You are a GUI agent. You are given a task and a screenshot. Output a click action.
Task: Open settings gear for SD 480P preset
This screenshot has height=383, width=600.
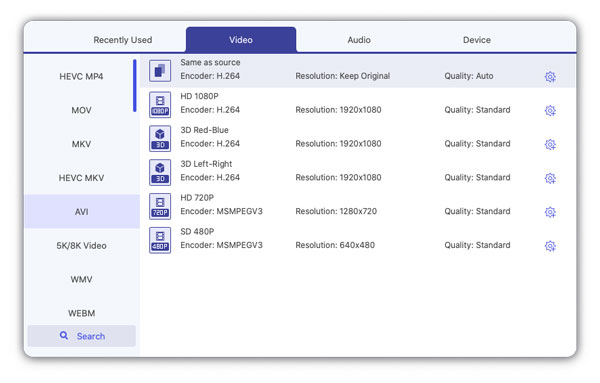click(x=550, y=246)
